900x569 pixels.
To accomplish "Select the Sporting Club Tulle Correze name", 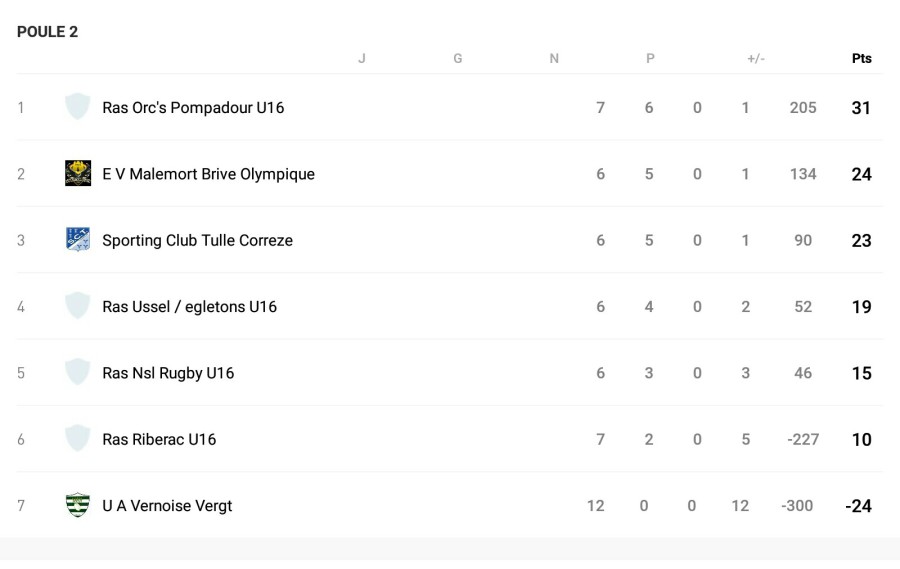I will [x=197, y=240].
